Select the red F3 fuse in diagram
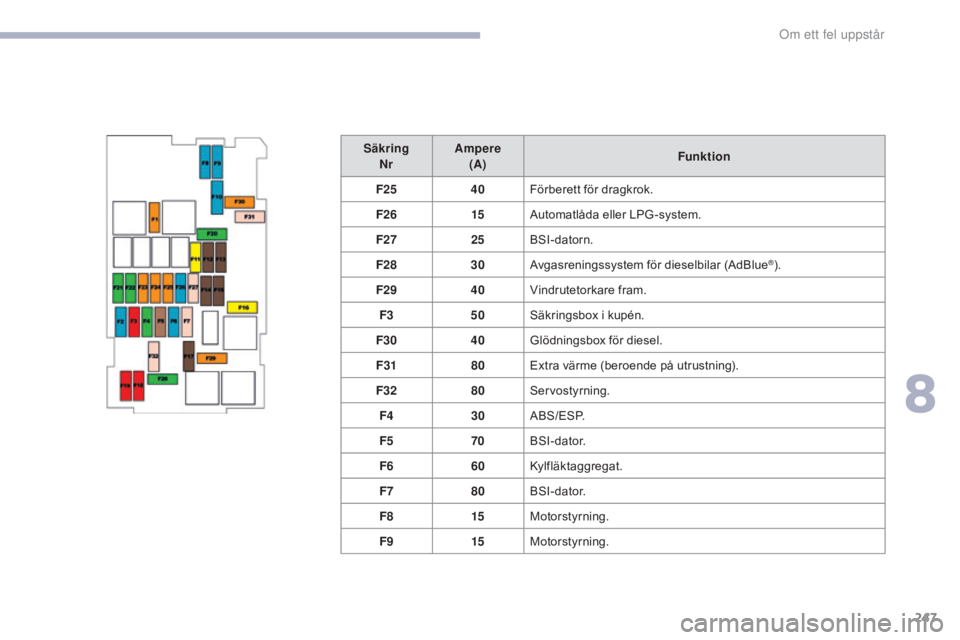 (x=134, y=322)
